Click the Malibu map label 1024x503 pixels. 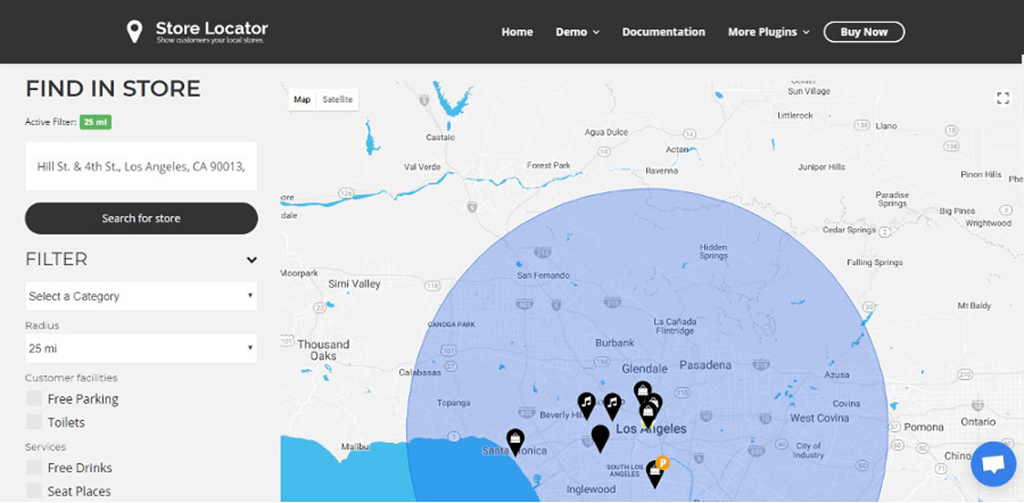click(x=355, y=447)
